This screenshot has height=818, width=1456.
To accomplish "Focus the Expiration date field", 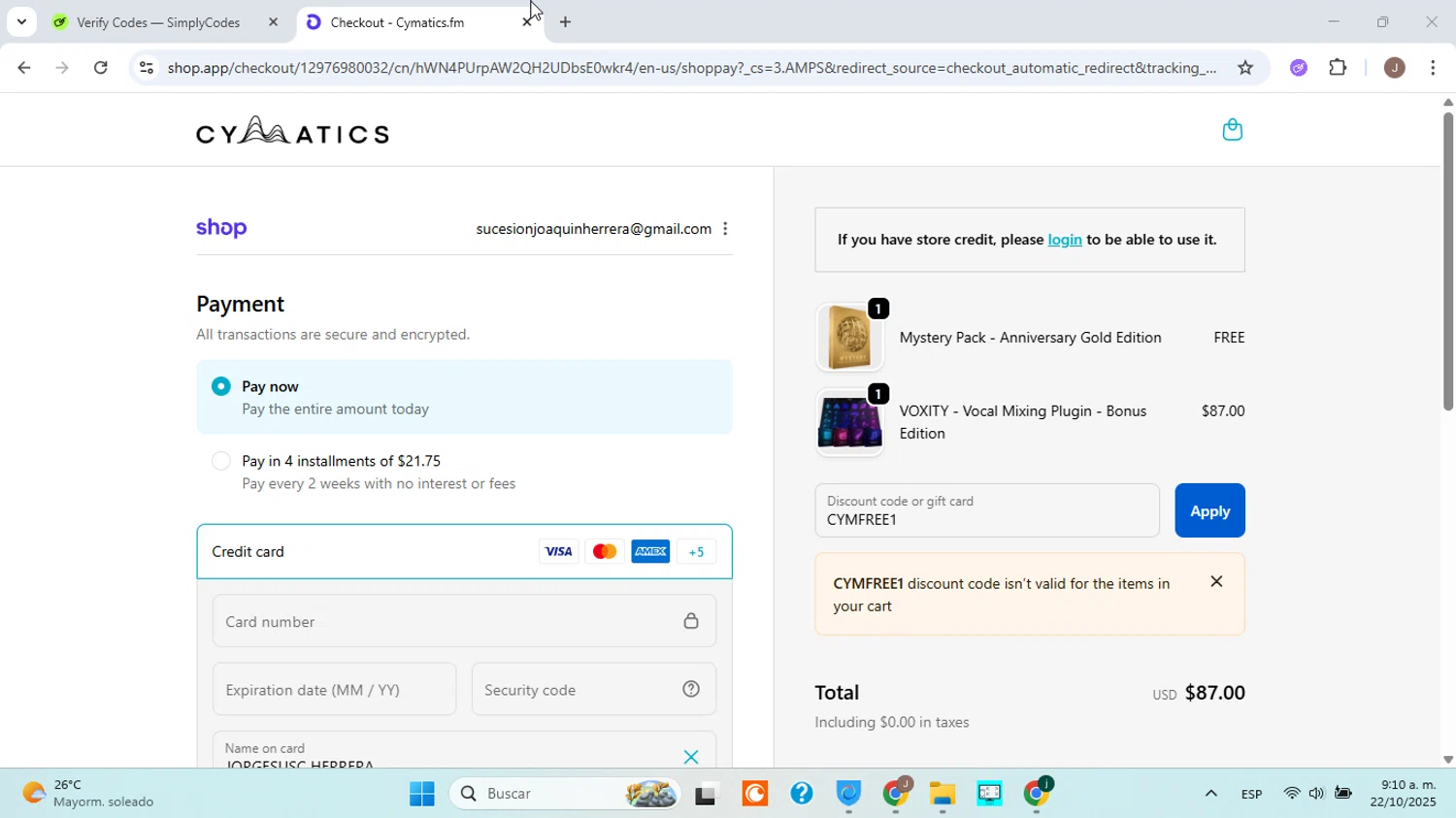I will pos(334,689).
